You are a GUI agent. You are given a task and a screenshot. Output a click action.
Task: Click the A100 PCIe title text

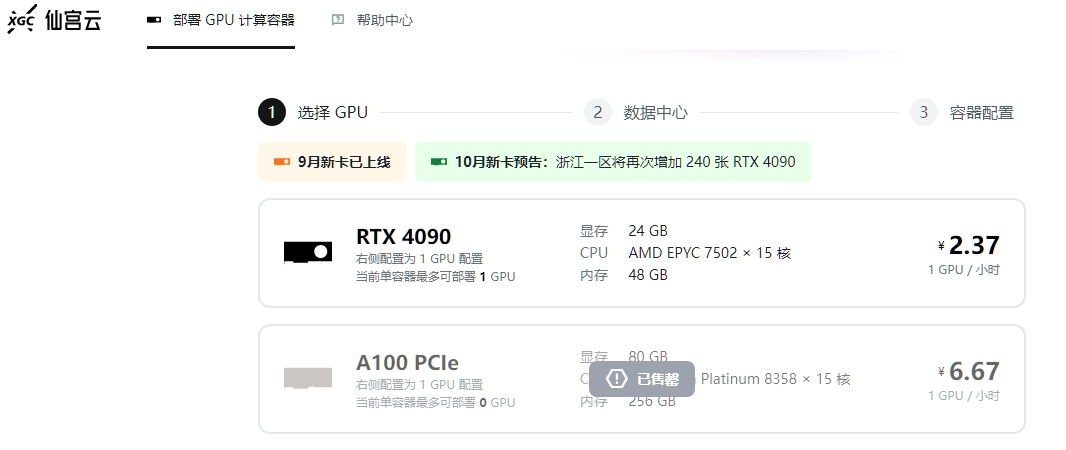coord(407,363)
